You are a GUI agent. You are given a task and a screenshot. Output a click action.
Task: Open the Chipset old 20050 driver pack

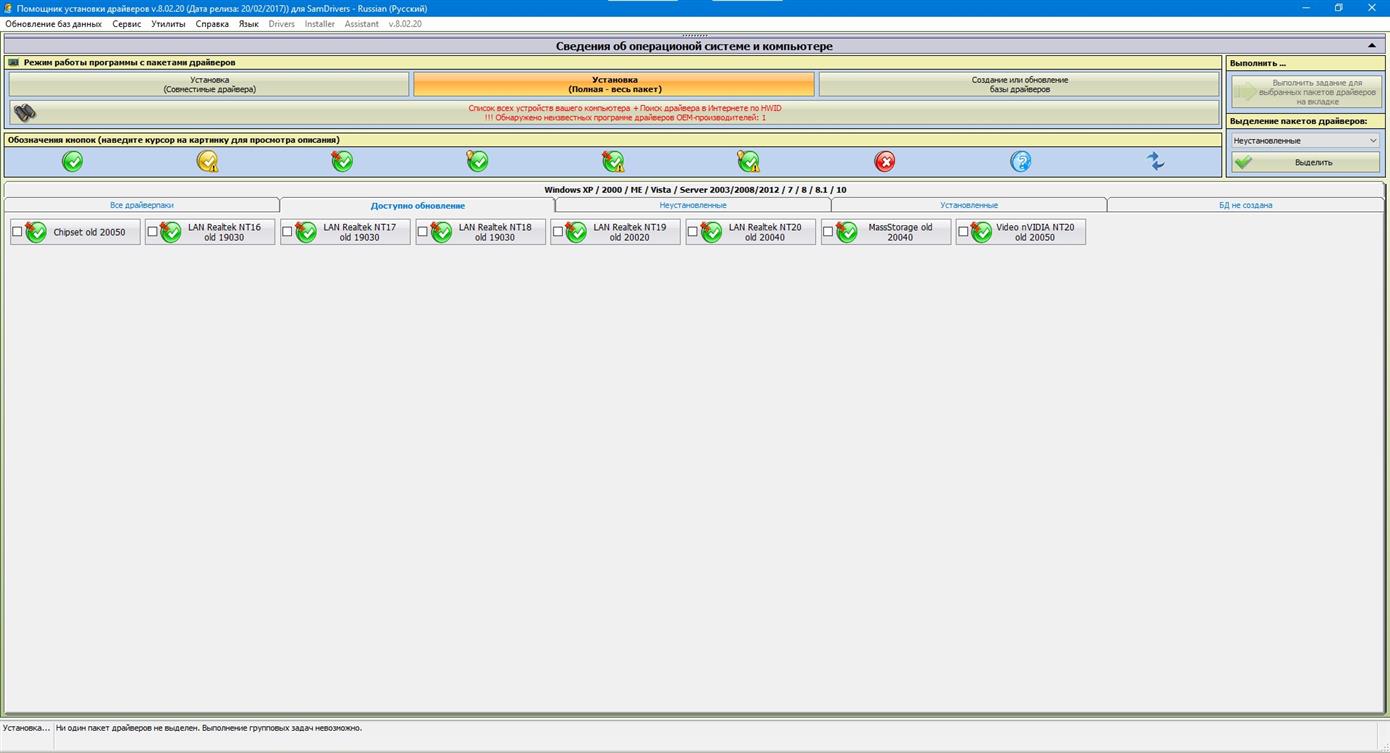click(75, 232)
